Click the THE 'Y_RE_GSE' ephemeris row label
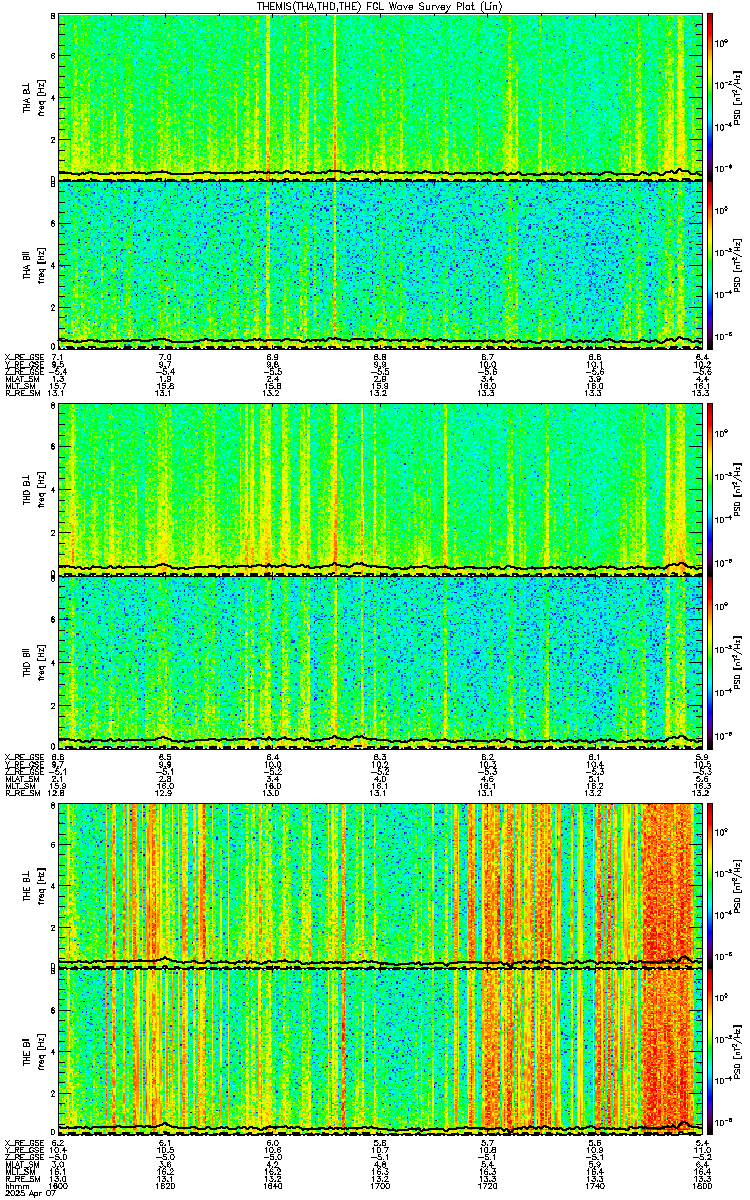Image resolution: width=750 pixels, height=1200 pixels. [22, 1150]
